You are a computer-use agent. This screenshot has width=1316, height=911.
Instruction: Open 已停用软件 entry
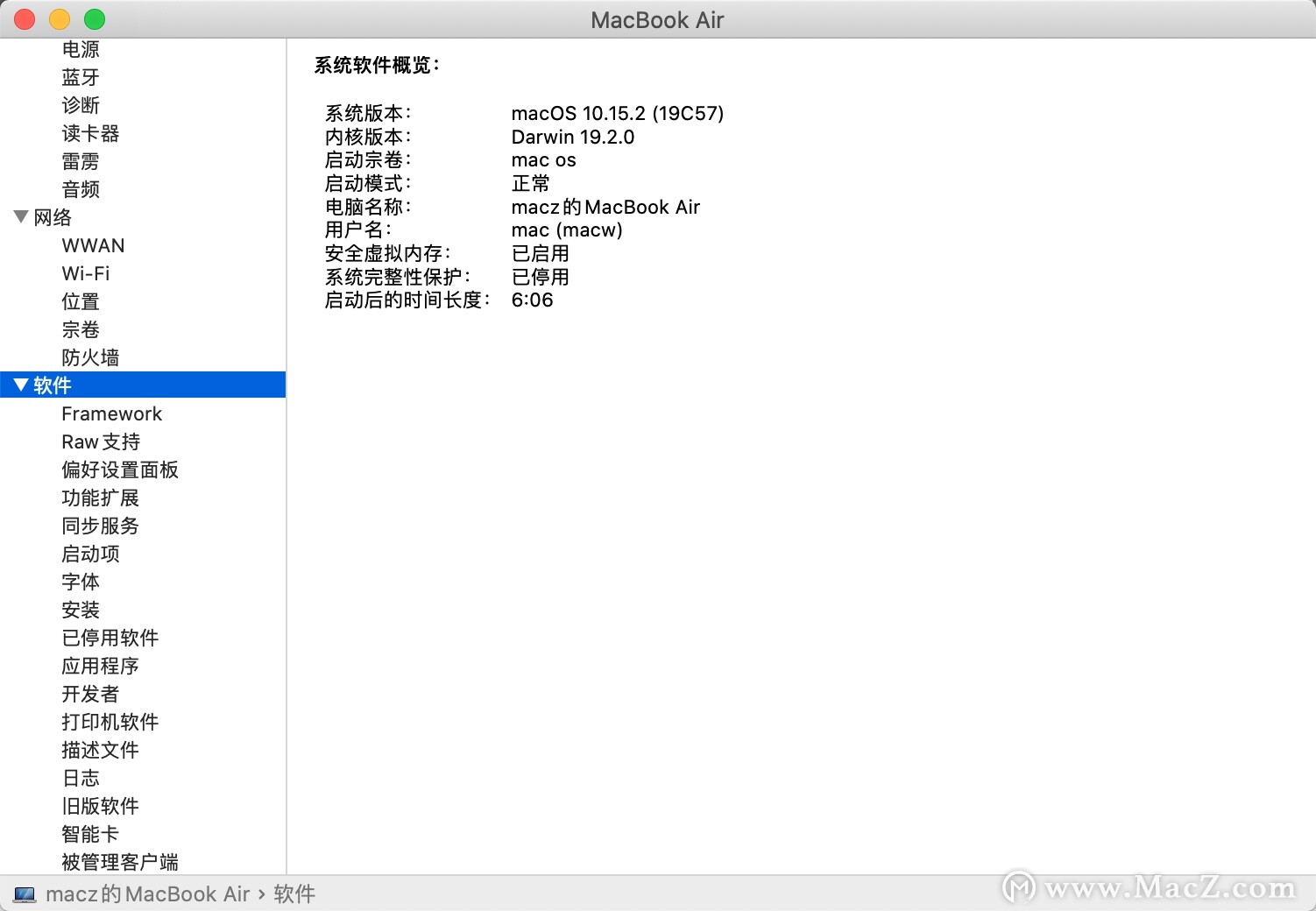pyautogui.click(x=110, y=638)
